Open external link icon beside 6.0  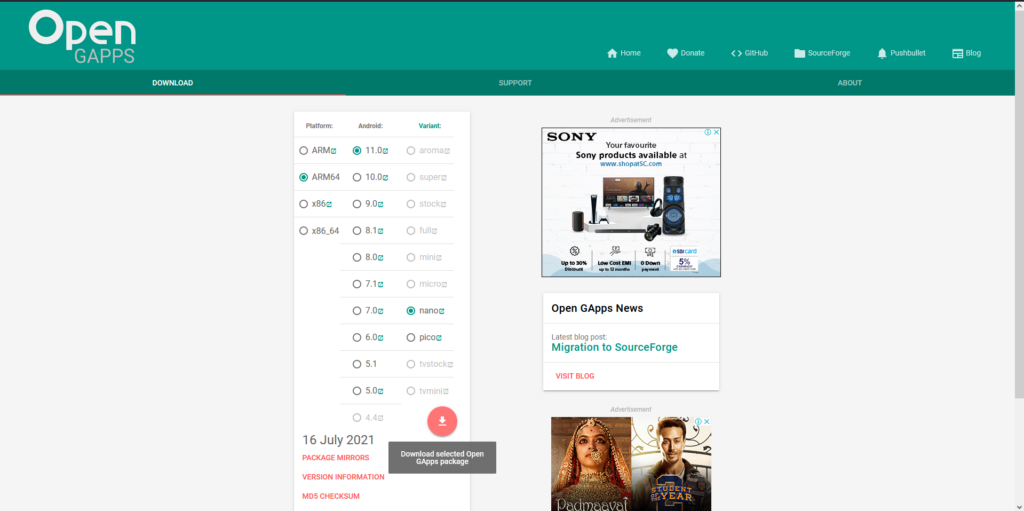coord(381,338)
